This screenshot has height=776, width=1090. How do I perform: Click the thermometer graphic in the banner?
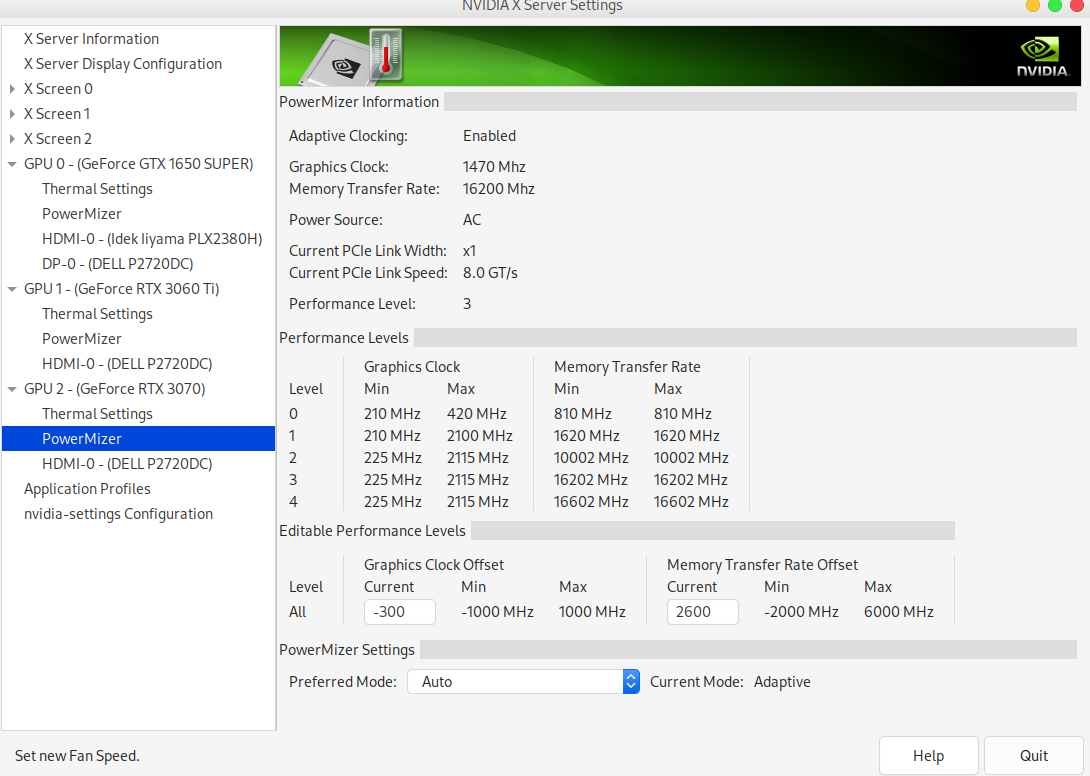pyautogui.click(x=384, y=55)
